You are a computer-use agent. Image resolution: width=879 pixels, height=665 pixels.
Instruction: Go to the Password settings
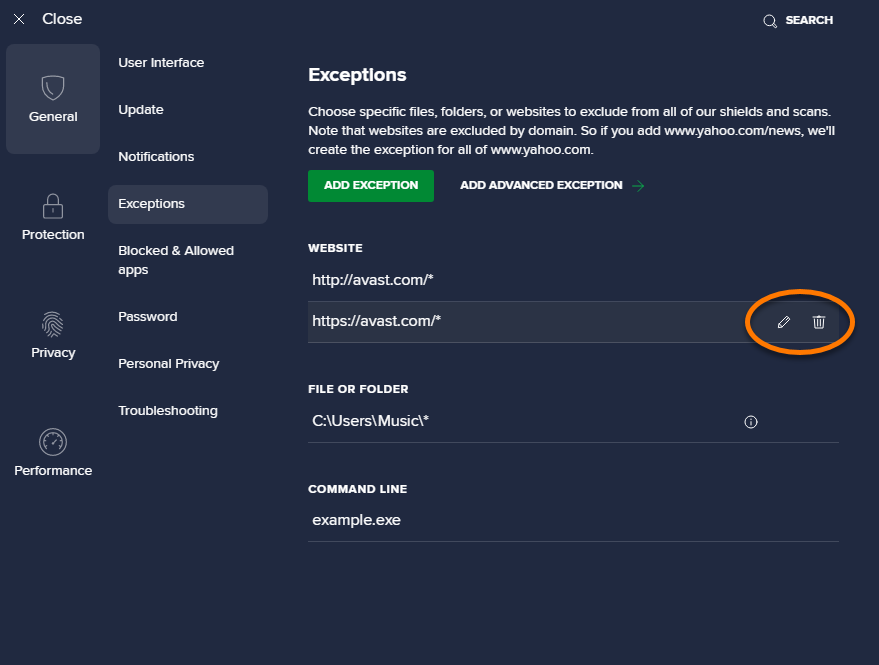(x=148, y=316)
